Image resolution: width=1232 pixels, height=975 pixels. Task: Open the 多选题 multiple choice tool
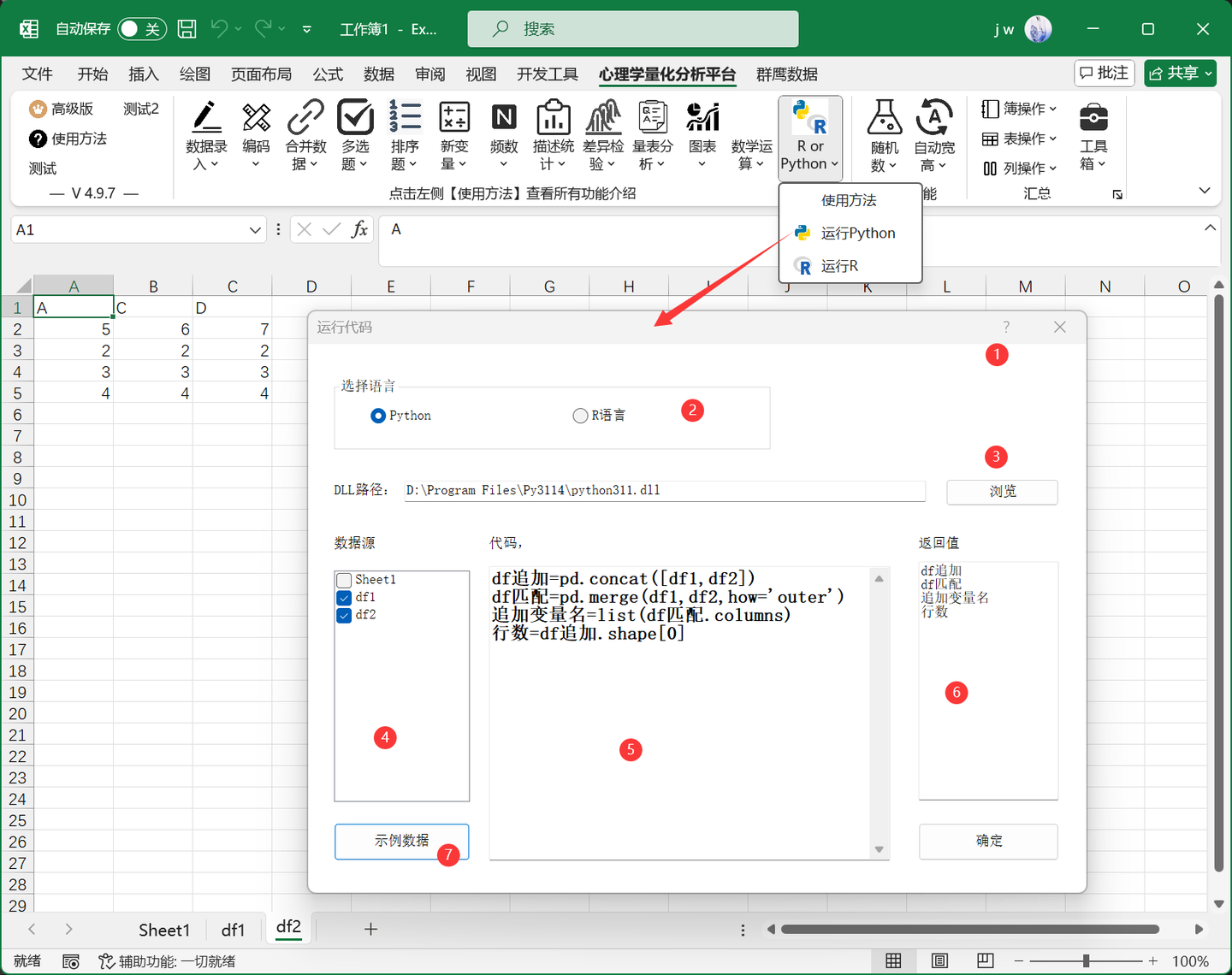click(355, 137)
